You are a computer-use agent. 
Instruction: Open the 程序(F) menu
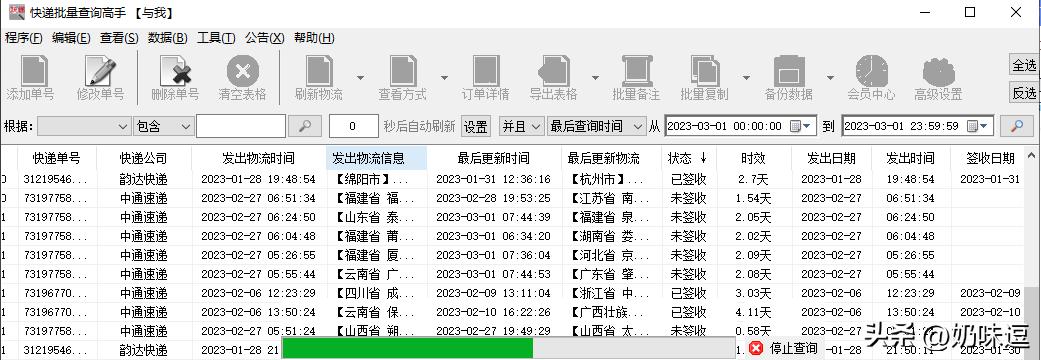coord(24,38)
